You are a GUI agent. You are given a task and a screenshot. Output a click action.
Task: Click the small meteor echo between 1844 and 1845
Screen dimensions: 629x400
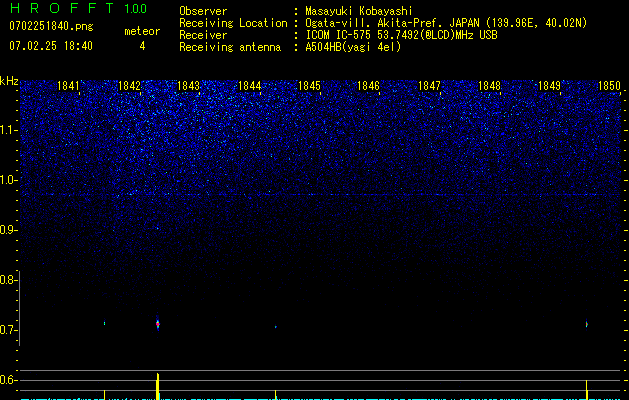[276, 327]
